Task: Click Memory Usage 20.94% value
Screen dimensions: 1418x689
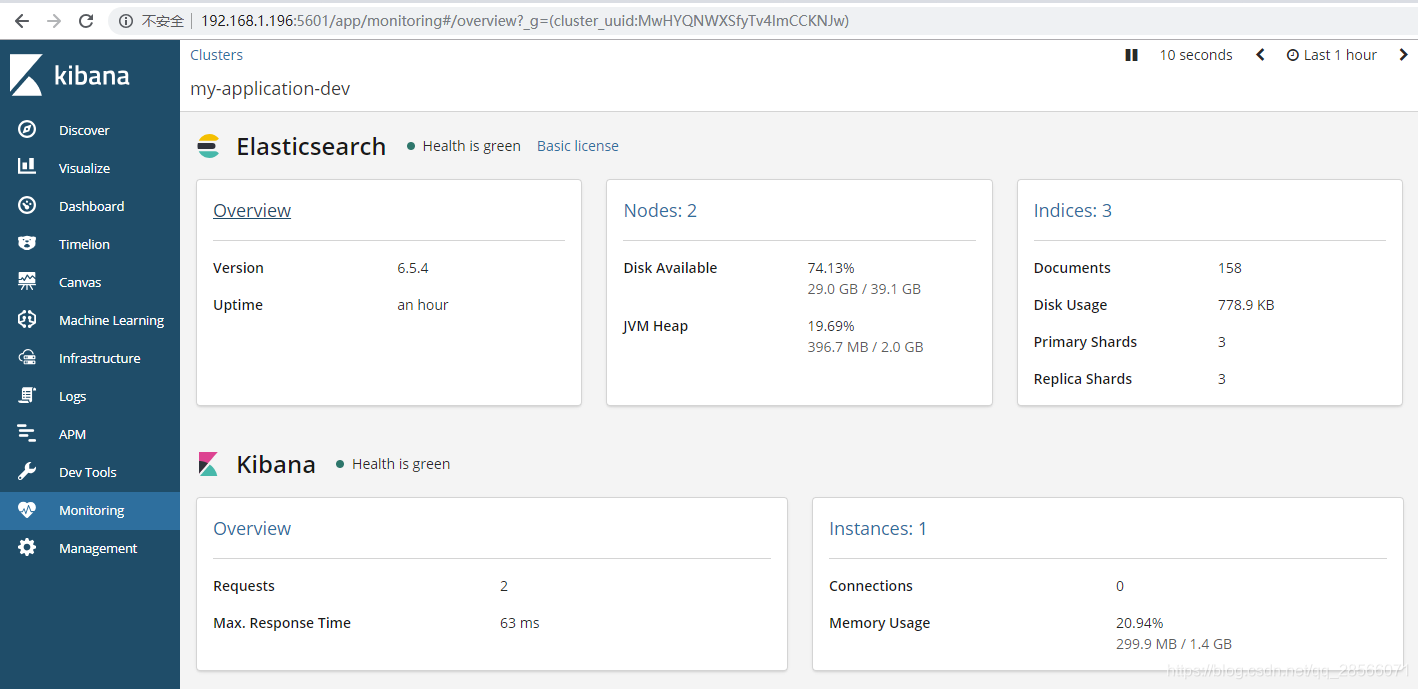Action: click(1140, 623)
